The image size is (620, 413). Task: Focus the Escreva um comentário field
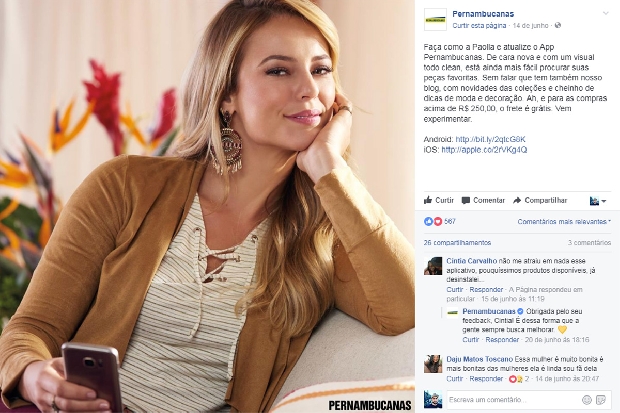click(x=513, y=400)
